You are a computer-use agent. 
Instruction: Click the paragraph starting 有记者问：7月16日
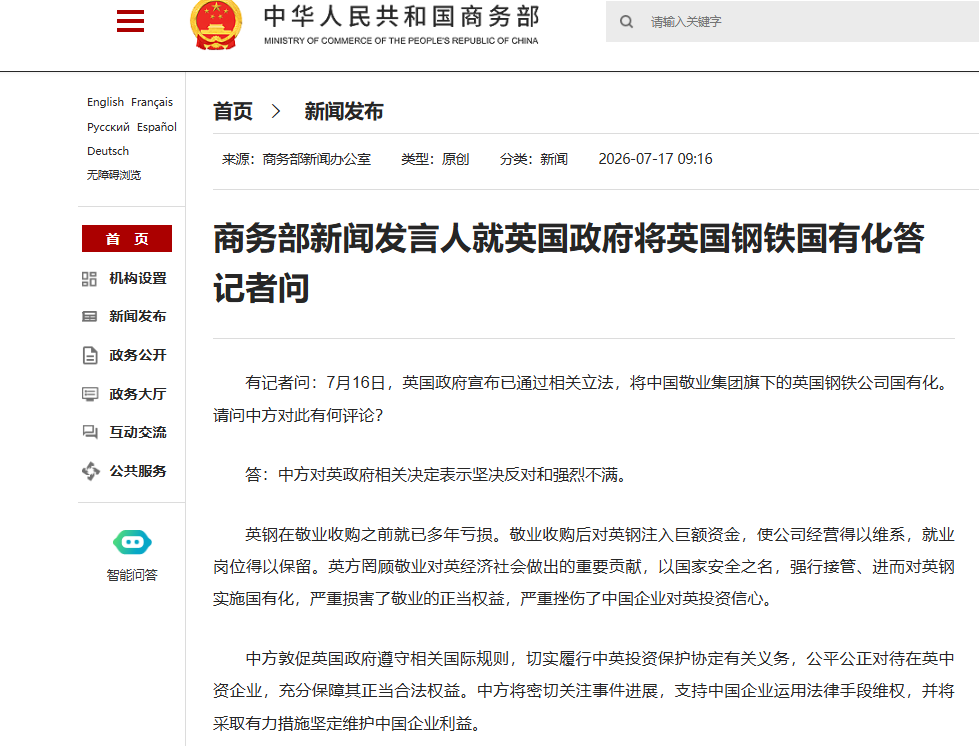[584, 399]
